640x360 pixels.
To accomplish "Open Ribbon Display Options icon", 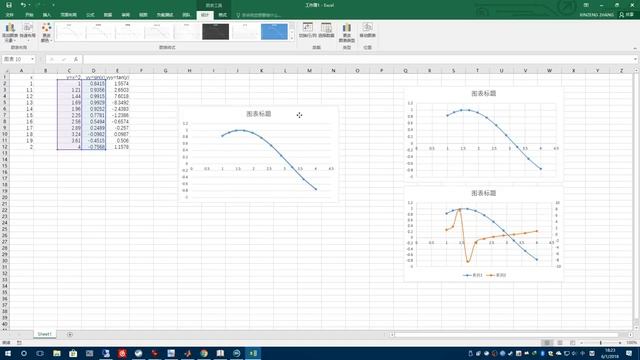I will (x=586, y=5).
